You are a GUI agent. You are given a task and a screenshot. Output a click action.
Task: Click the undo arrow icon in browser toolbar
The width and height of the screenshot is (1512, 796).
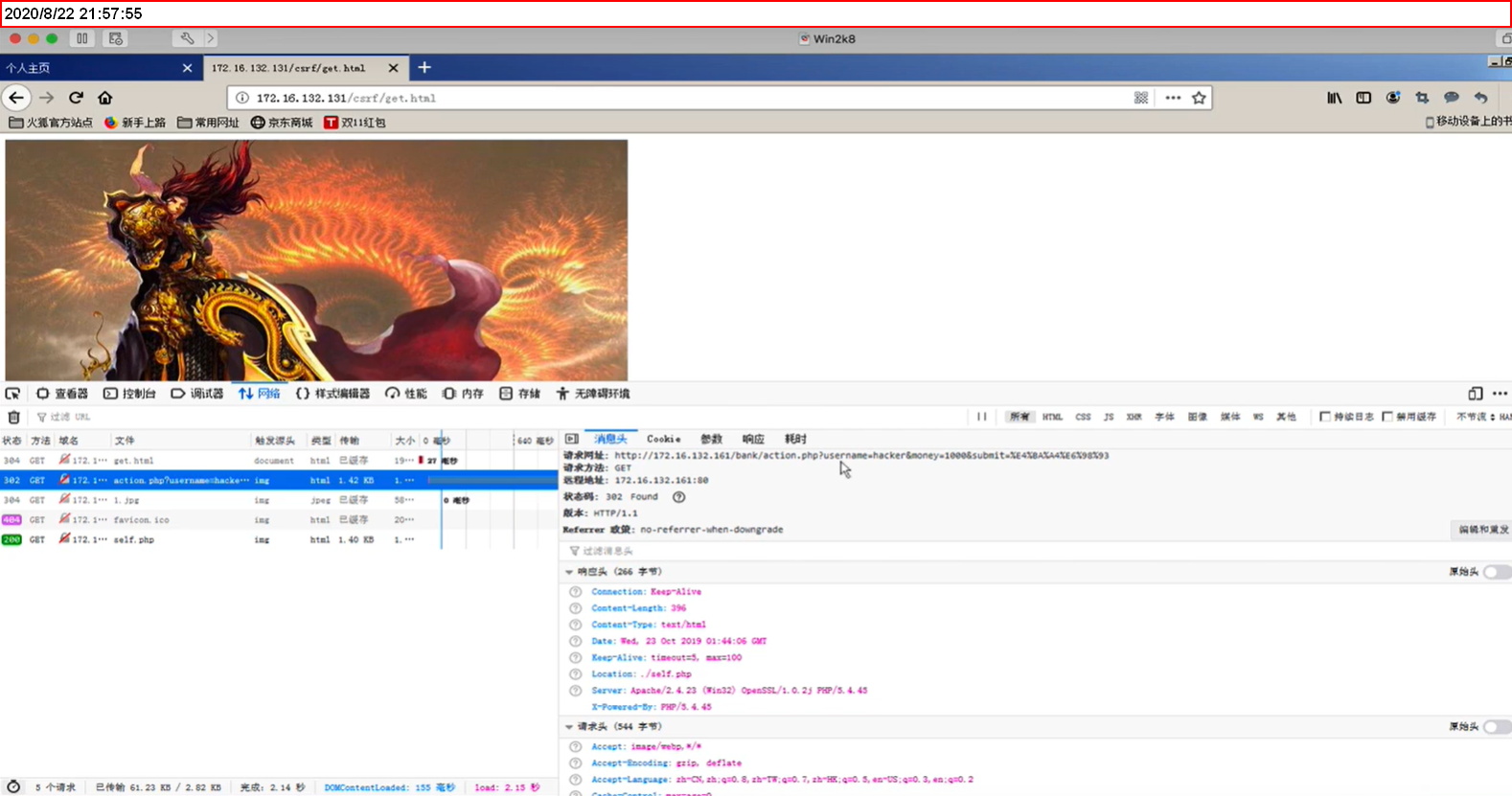[x=1480, y=98]
